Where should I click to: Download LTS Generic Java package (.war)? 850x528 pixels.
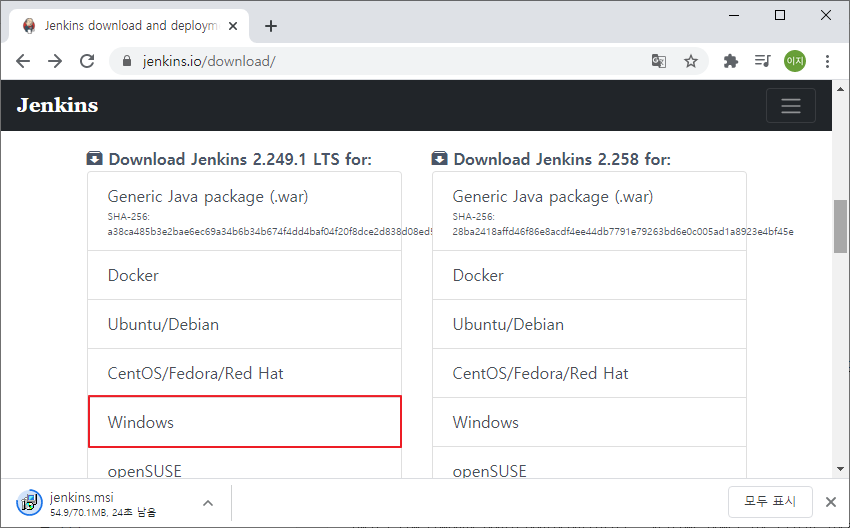point(244,211)
